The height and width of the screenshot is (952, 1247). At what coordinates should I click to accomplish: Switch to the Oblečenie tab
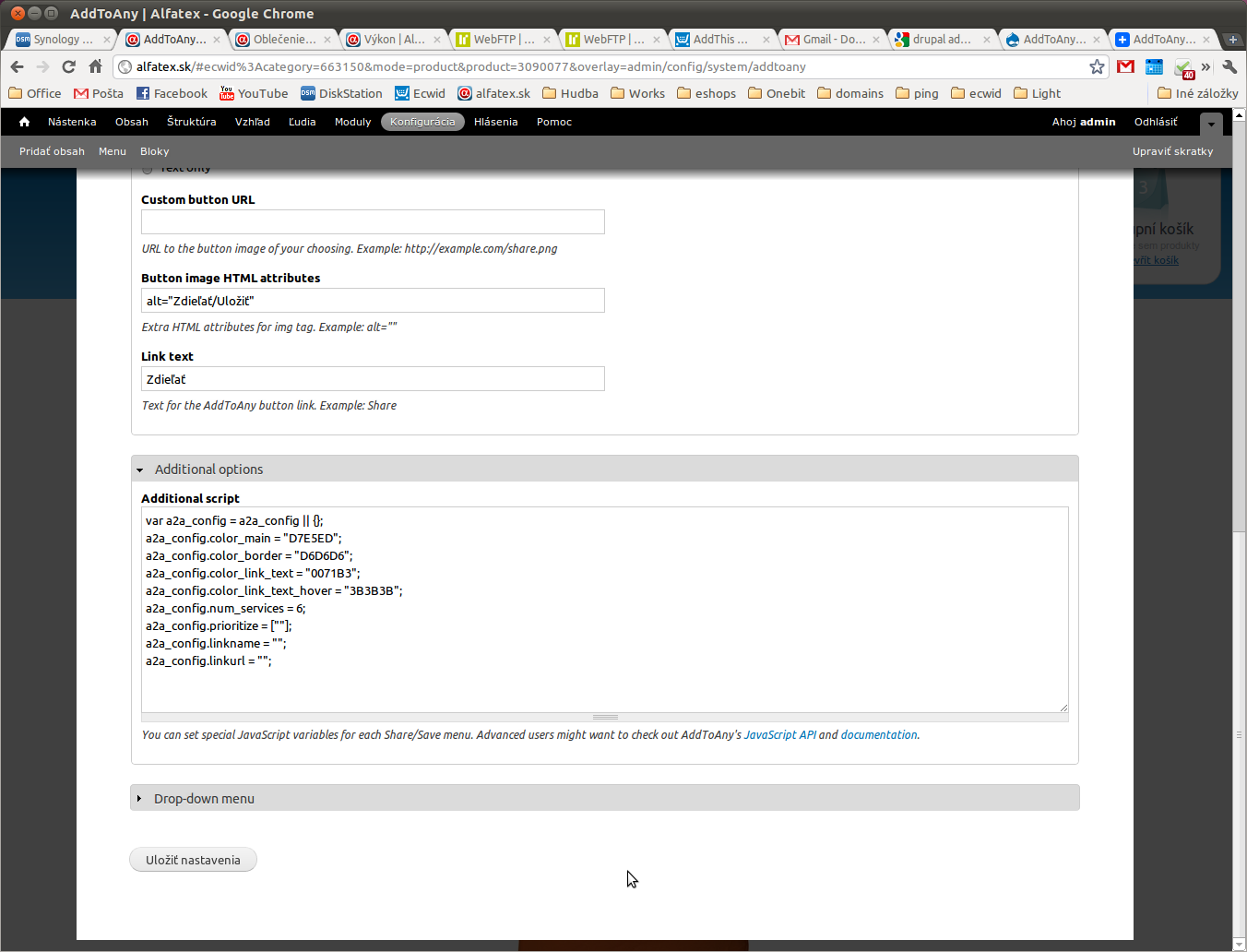point(283,40)
